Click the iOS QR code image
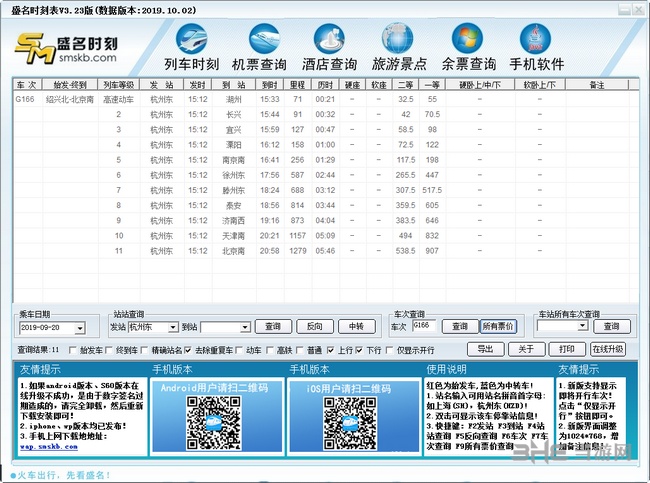 [350, 423]
